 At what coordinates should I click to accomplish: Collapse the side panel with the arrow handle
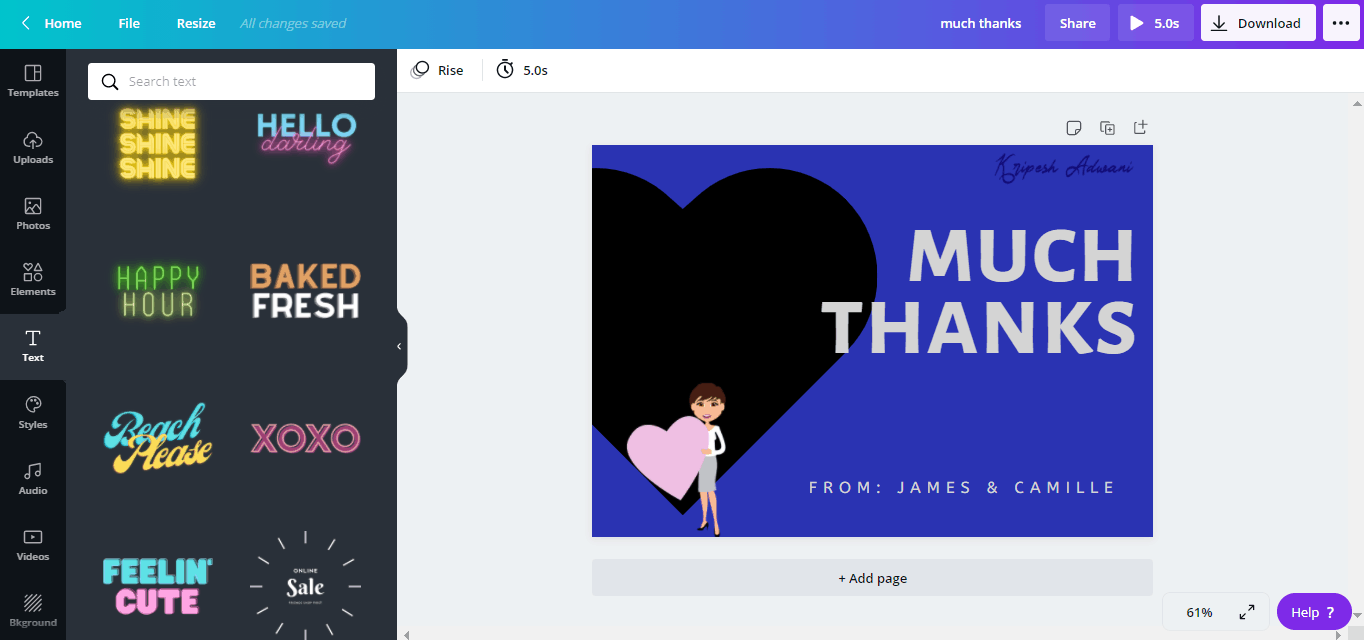(x=399, y=346)
